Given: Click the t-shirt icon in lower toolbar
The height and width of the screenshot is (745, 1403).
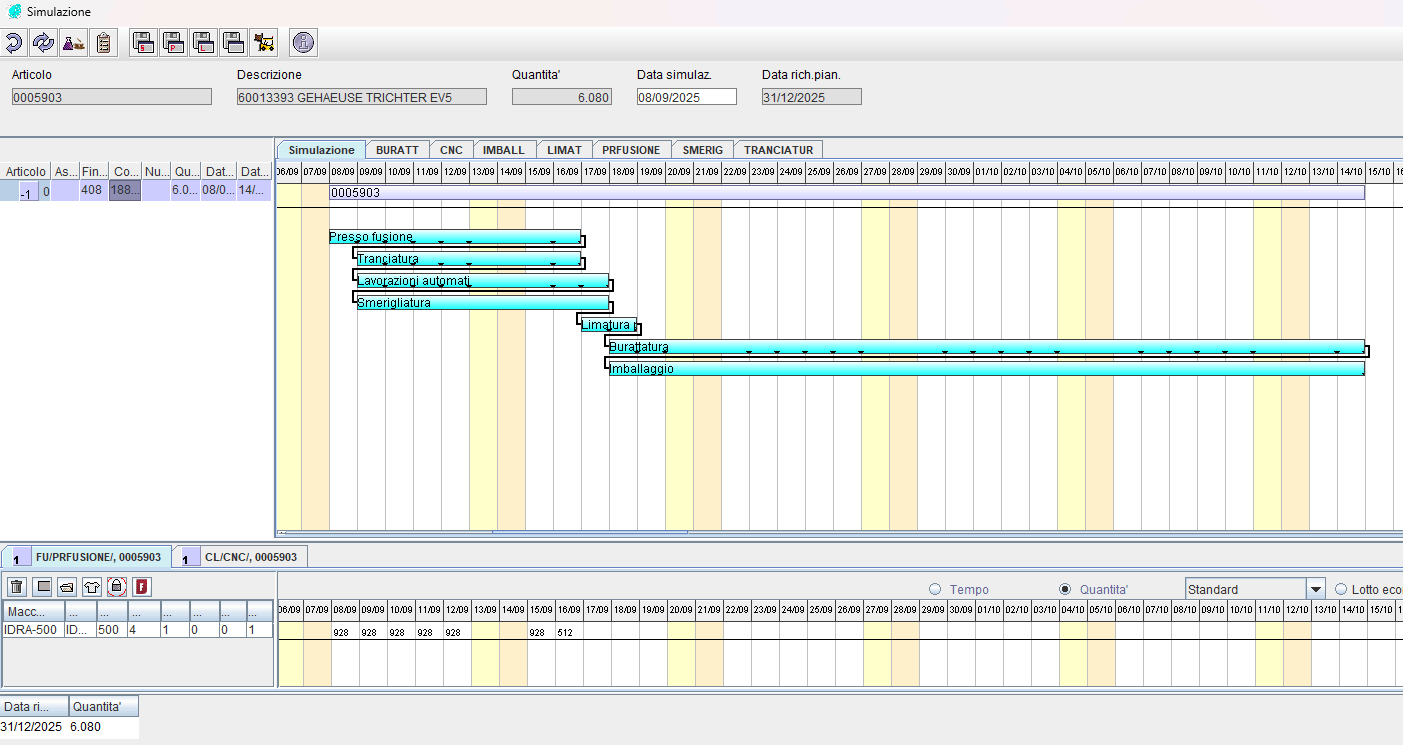Looking at the screenshot, I should pyautogui.click(x=91, y=586).
